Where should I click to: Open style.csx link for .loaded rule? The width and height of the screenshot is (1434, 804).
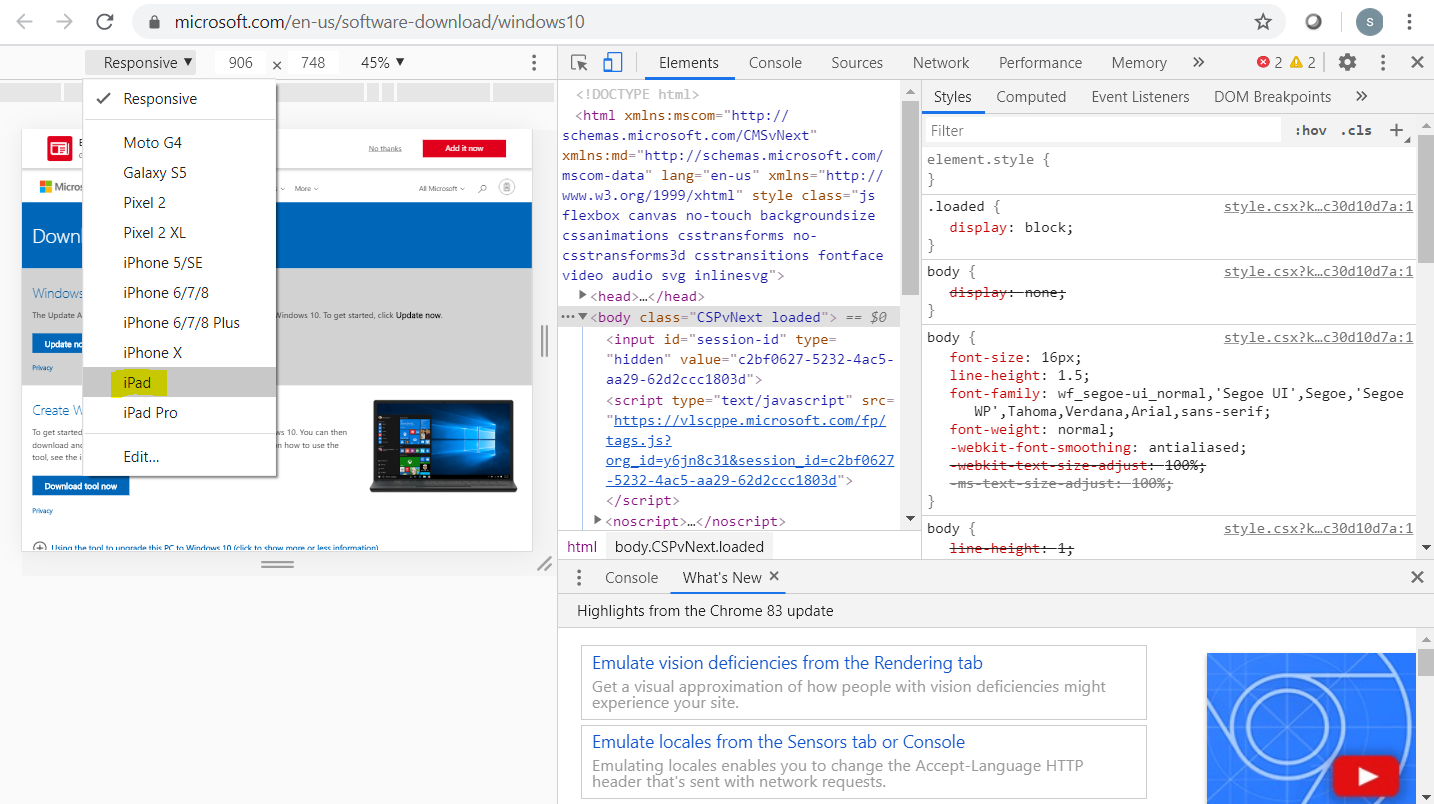[x=1318, y=207]
